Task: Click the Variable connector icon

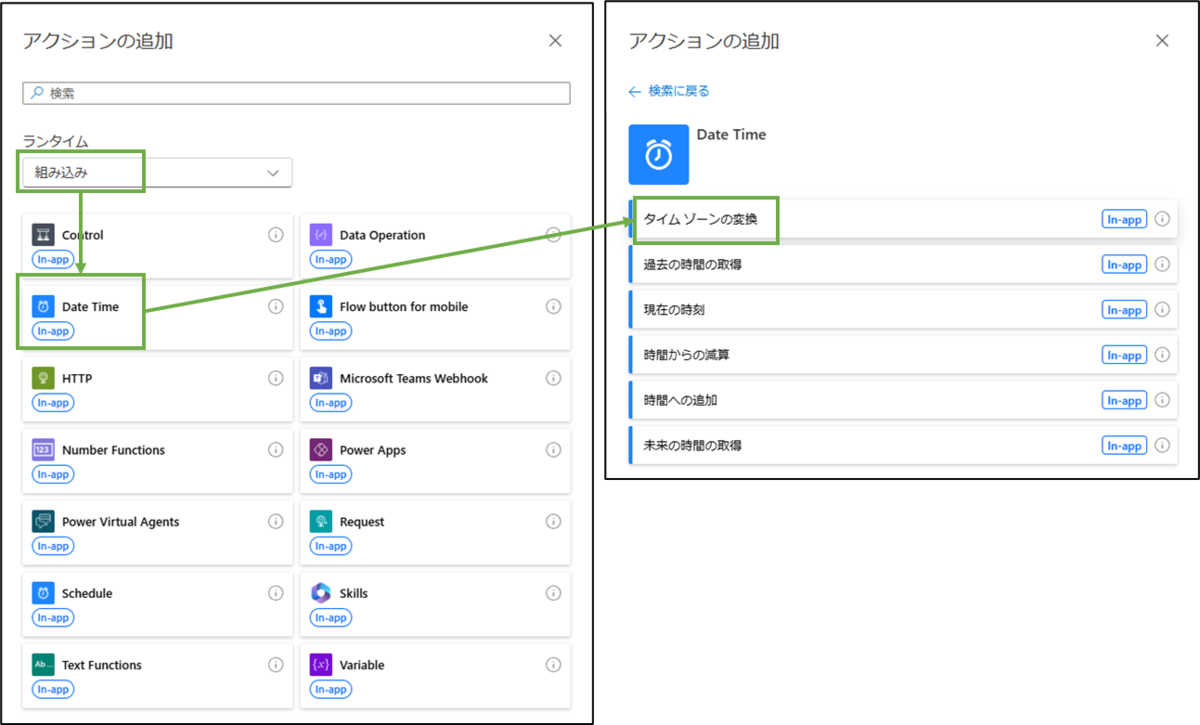Action: pos(320,665)
